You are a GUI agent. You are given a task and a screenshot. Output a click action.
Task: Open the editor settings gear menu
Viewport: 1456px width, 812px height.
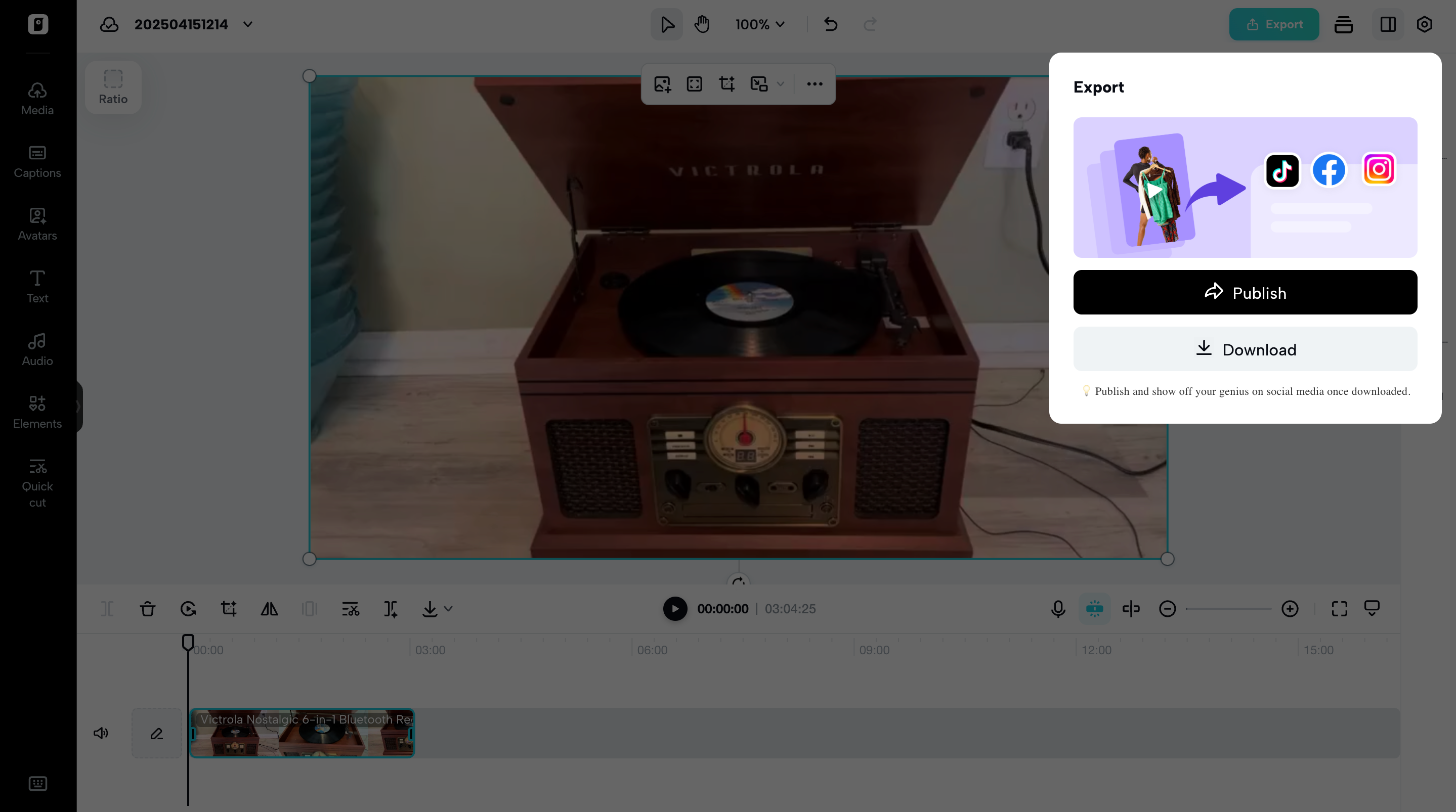click(x=1424, y=24)
